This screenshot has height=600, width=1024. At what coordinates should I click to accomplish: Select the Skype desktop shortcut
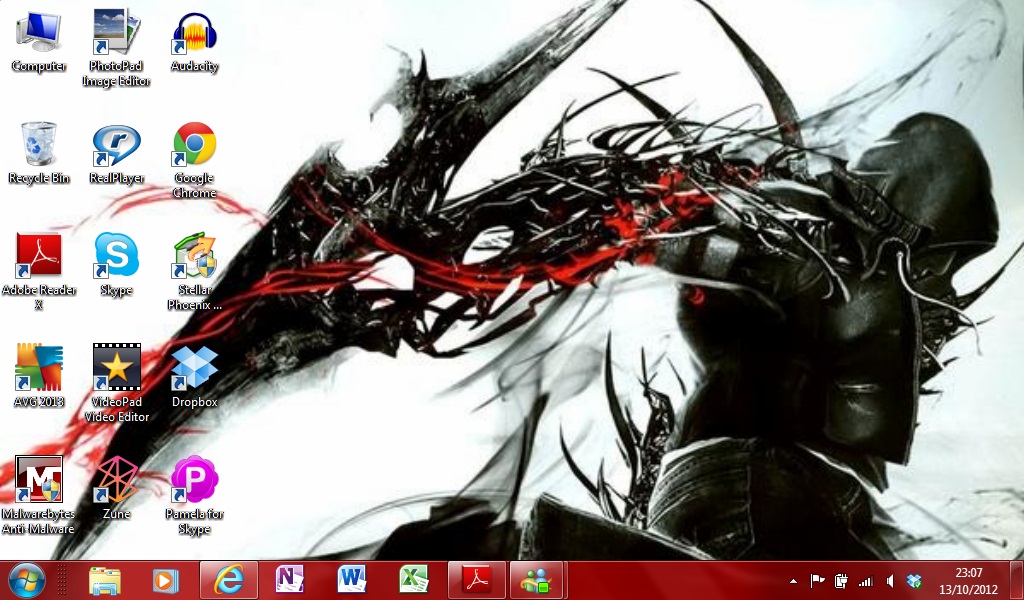(x=116, y=265)
